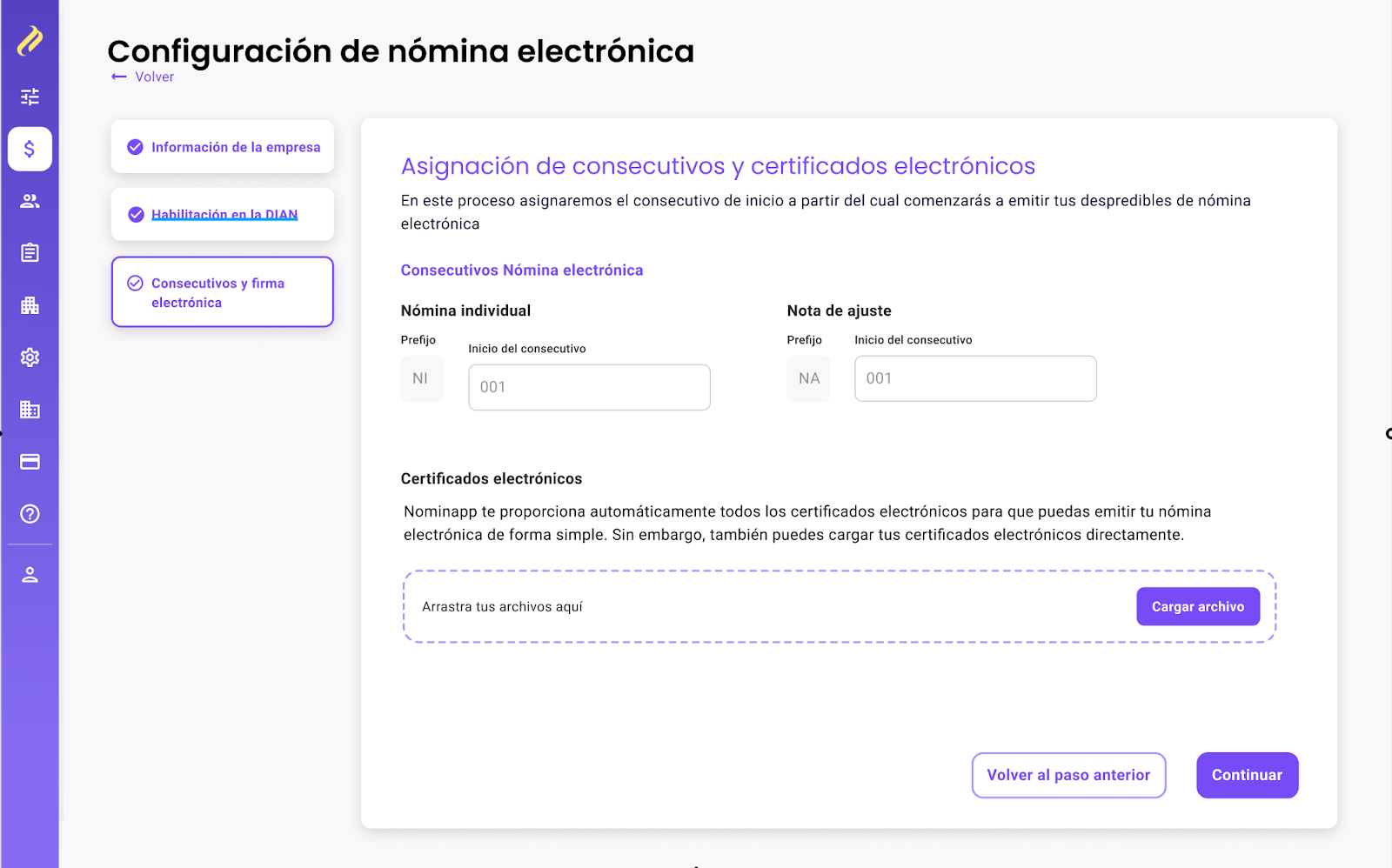Open the people employees sidebar icon
1392x868 pixels.
[x=30, y=201]
